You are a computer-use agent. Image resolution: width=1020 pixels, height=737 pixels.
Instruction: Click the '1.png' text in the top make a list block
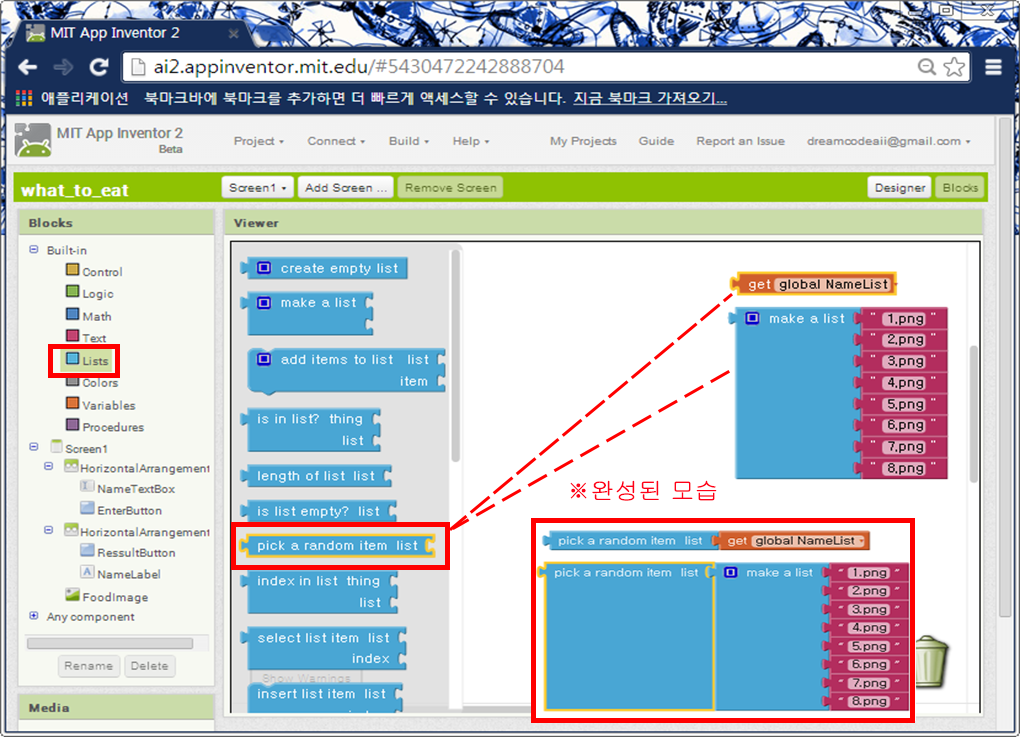pos(906,318)
